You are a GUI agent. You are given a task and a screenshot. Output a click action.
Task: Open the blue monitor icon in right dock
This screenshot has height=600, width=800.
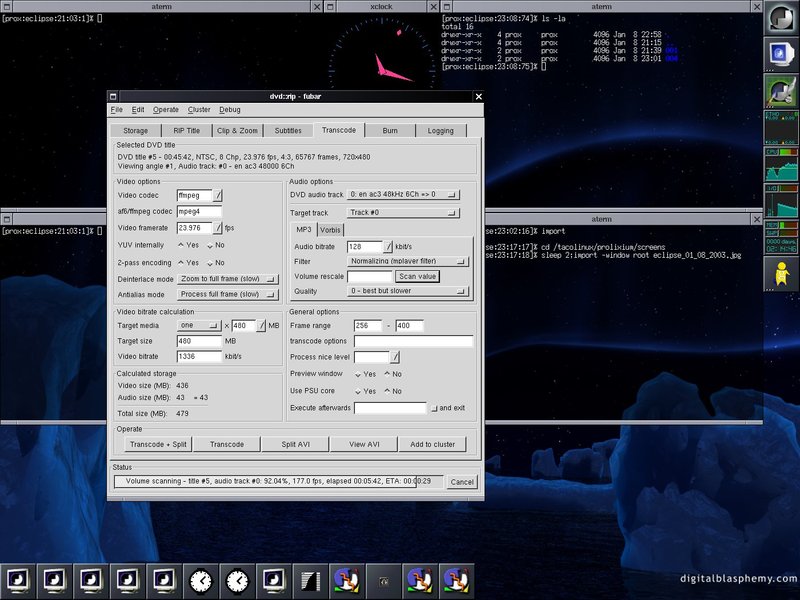click(779, 54)
